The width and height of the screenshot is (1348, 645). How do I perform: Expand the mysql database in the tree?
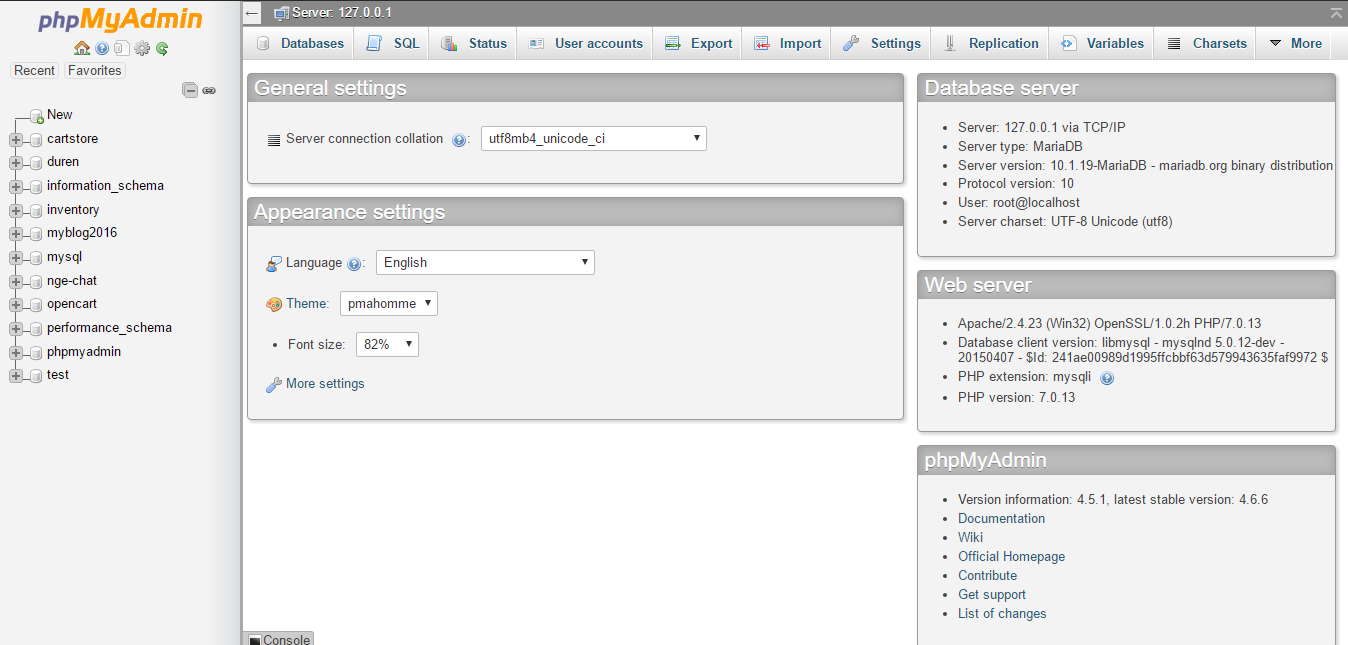click(14, 256)
